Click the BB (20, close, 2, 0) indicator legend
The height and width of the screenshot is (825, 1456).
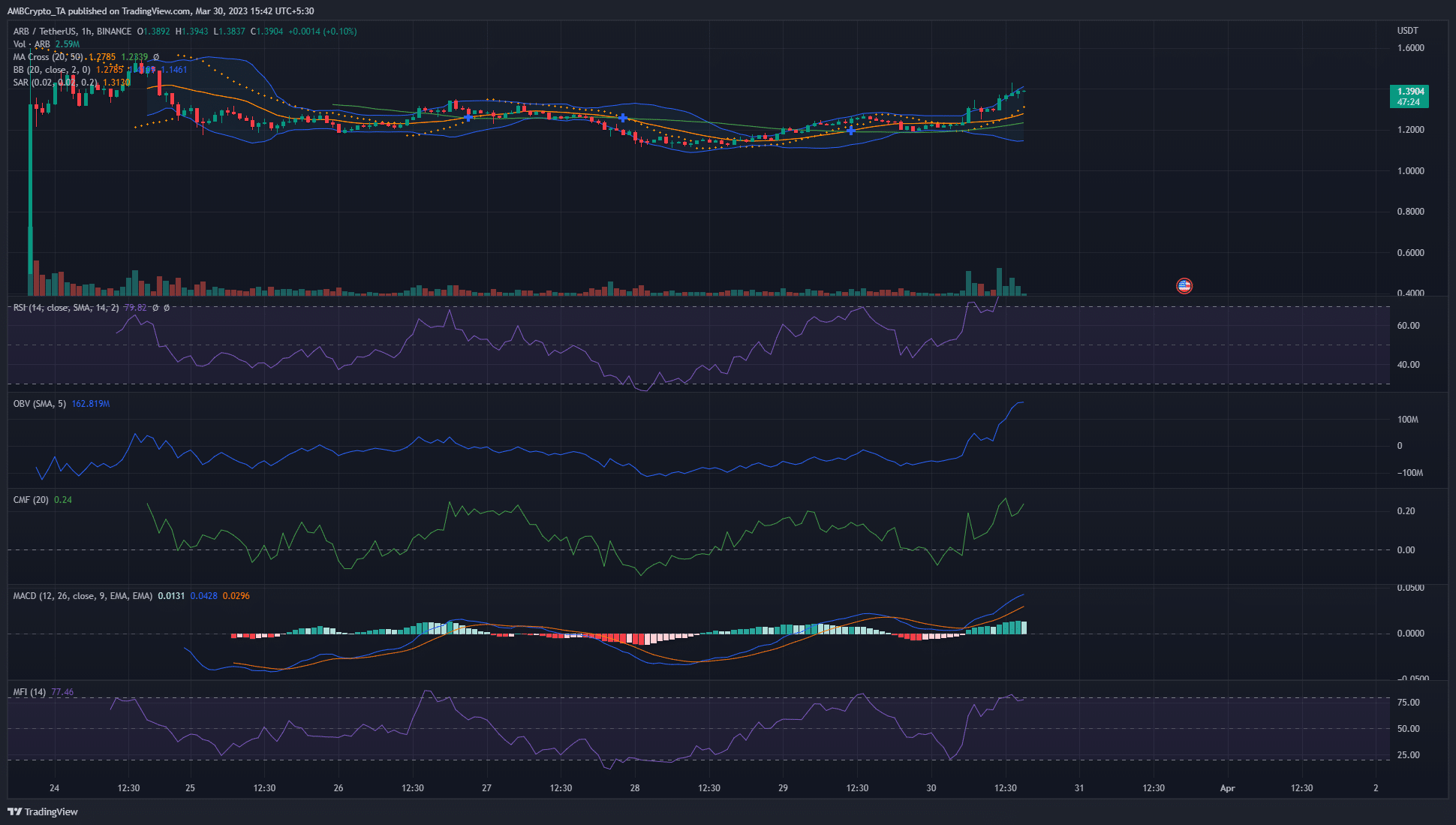53,69
